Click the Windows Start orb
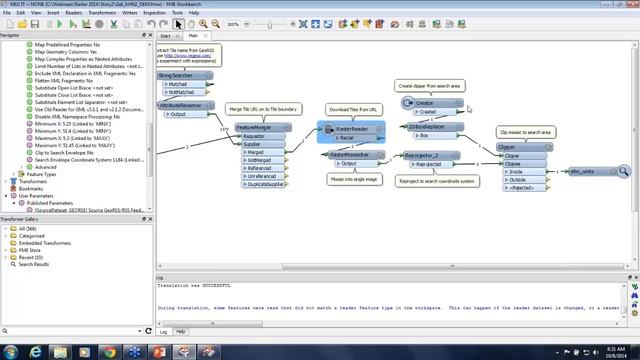The image size is (640, 360). point(10,352)
